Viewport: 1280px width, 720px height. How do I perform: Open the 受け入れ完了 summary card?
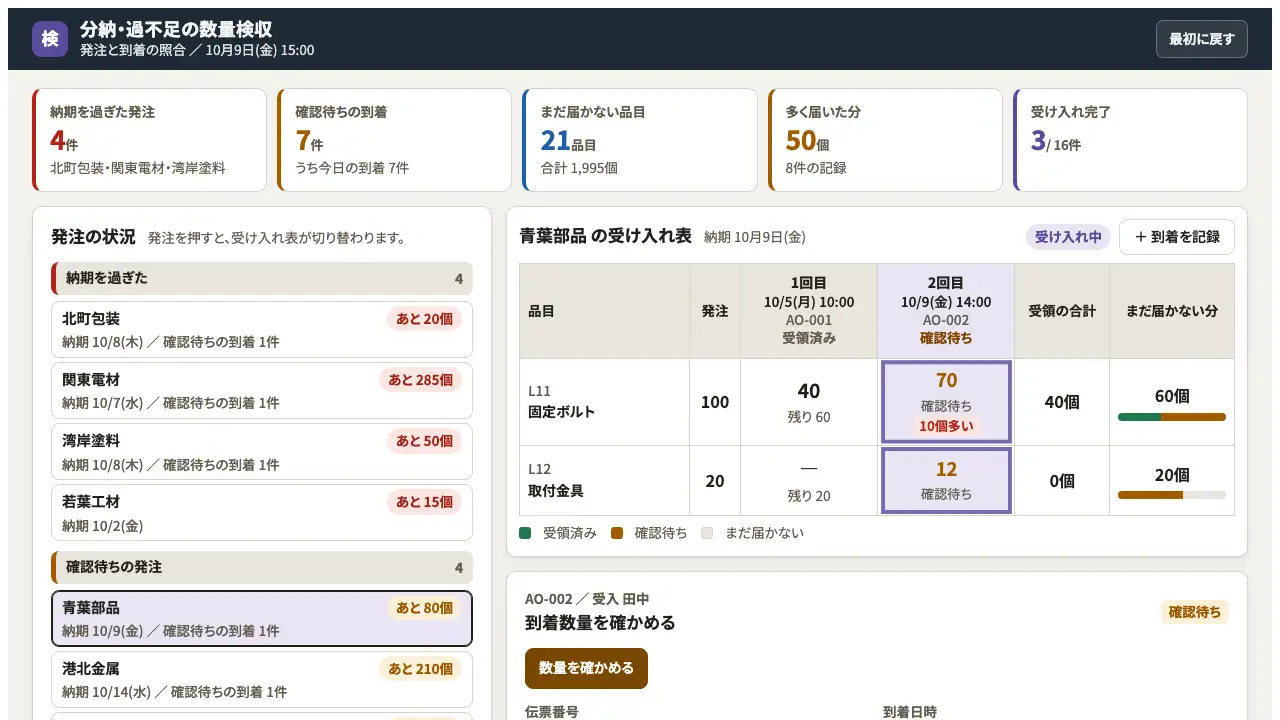coord(1130,140)
